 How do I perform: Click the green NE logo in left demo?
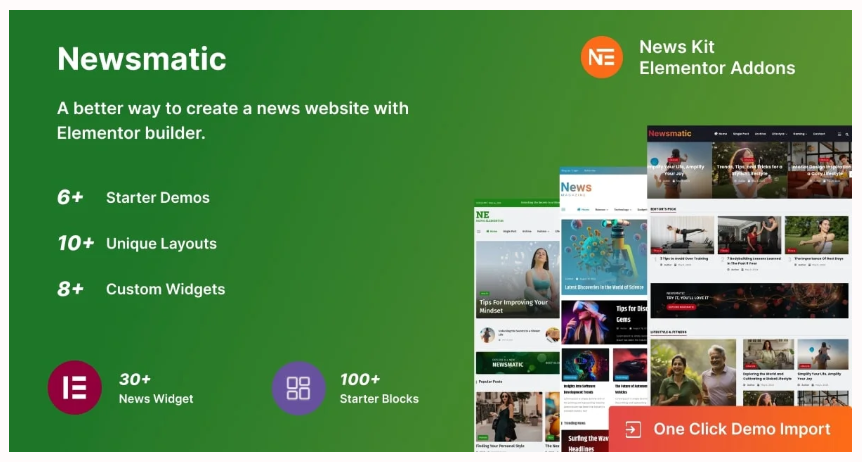[x=488, y=216]
